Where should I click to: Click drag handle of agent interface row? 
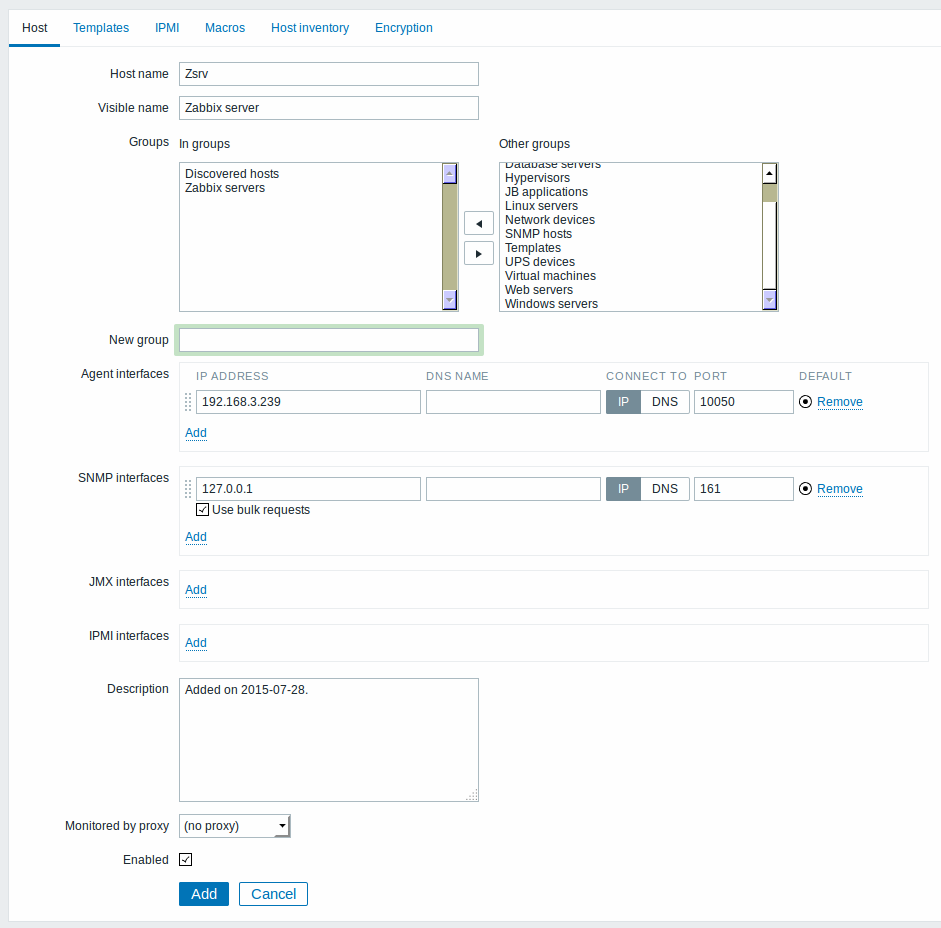(x=188, y=402)
